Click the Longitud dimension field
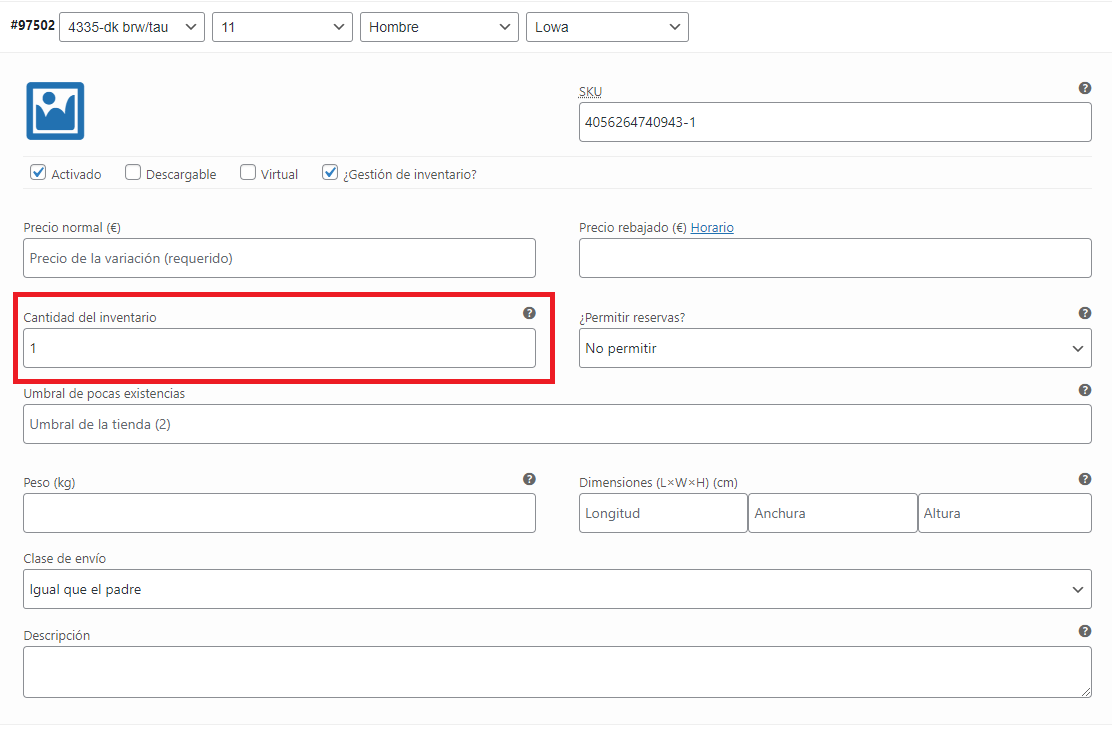This screenshot has width=1112, height=729. coord(663,513)
